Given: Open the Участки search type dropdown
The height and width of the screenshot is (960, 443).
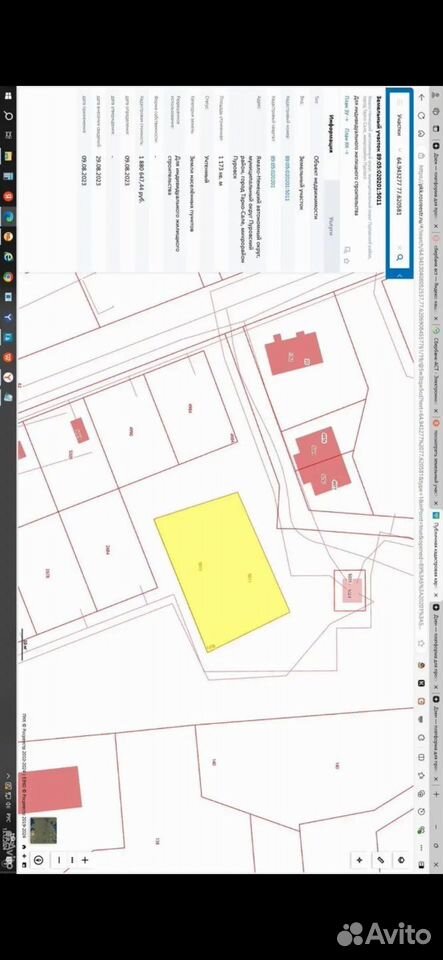Looking at the screenshot, I should click(400, 126).
